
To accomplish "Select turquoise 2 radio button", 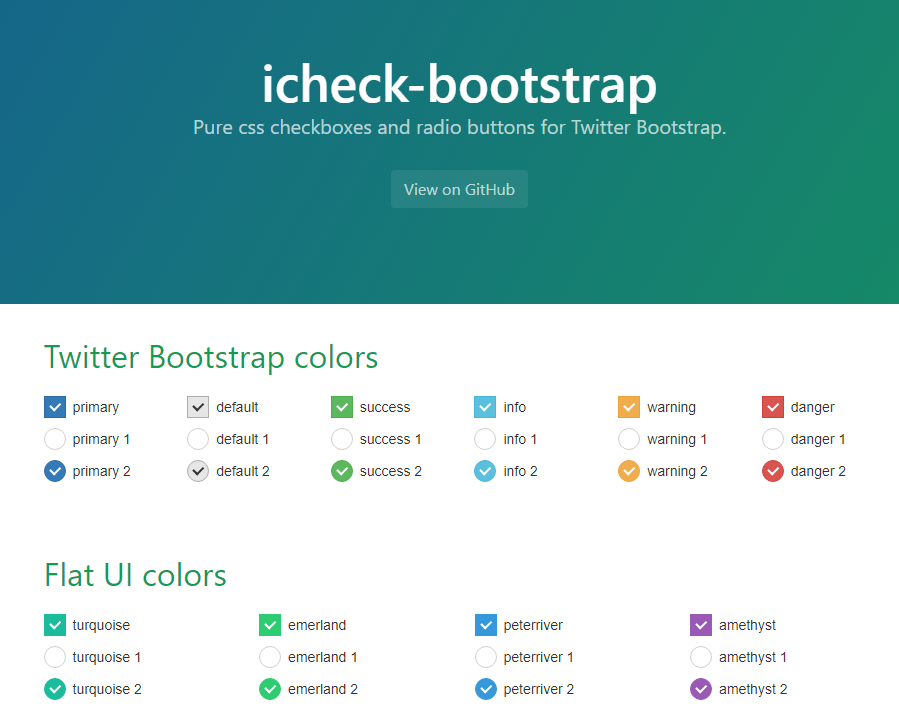I will (x=55, y=689).
